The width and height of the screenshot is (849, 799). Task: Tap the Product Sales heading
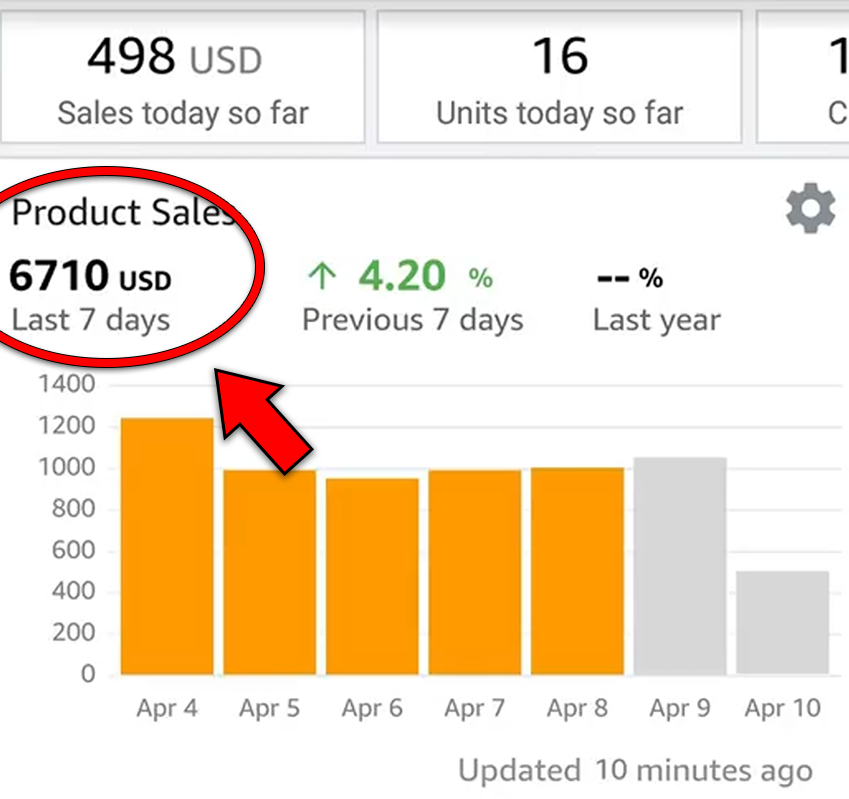(122, 212)
